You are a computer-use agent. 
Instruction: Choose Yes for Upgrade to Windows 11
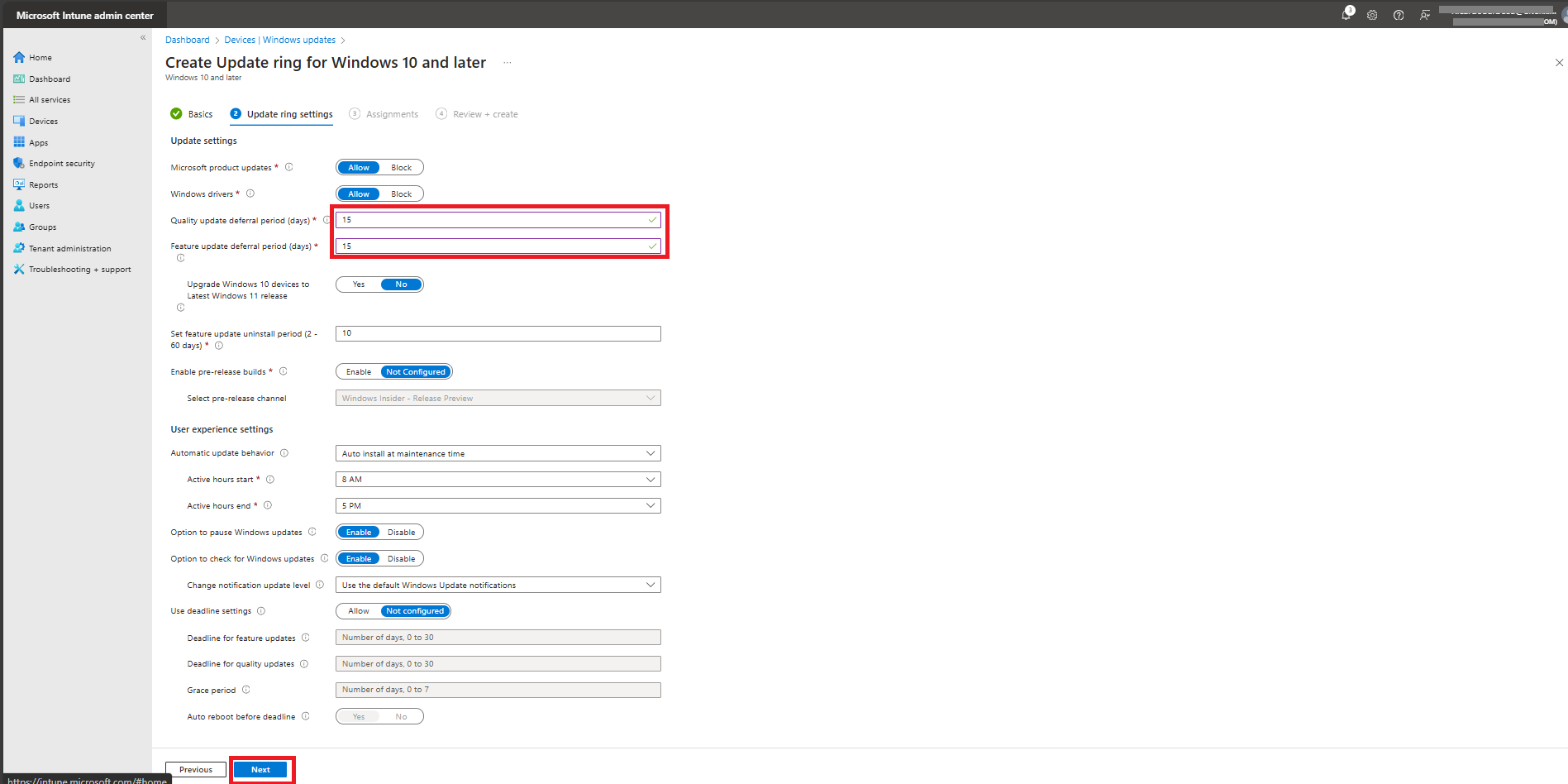tap(359, 284)
